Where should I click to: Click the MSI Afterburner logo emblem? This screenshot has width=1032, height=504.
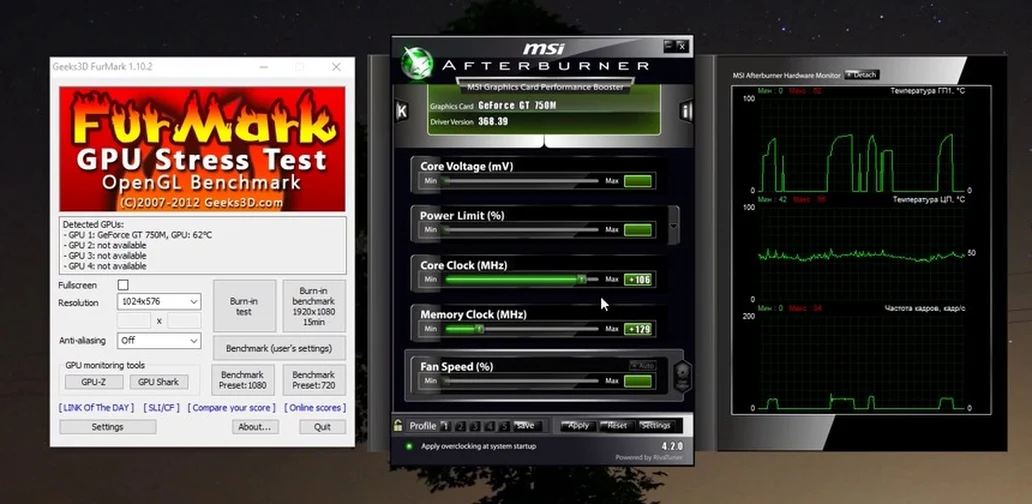pos(417,65)
